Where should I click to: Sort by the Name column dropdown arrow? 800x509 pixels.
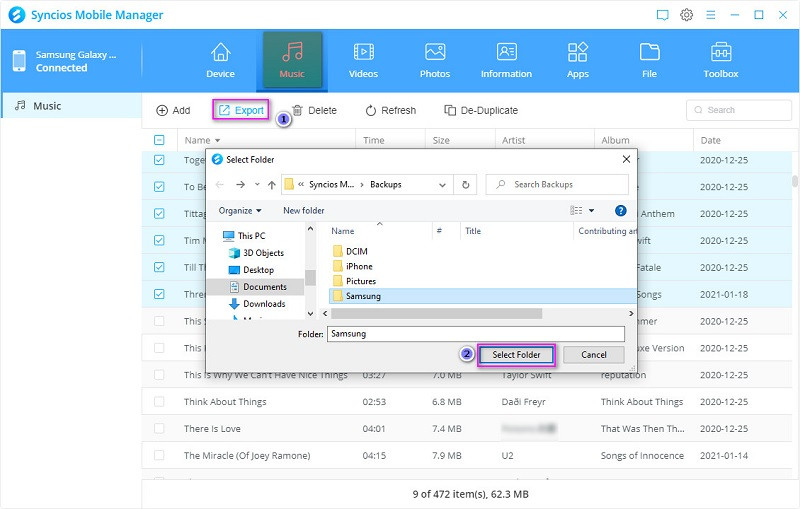click(218, 140)
